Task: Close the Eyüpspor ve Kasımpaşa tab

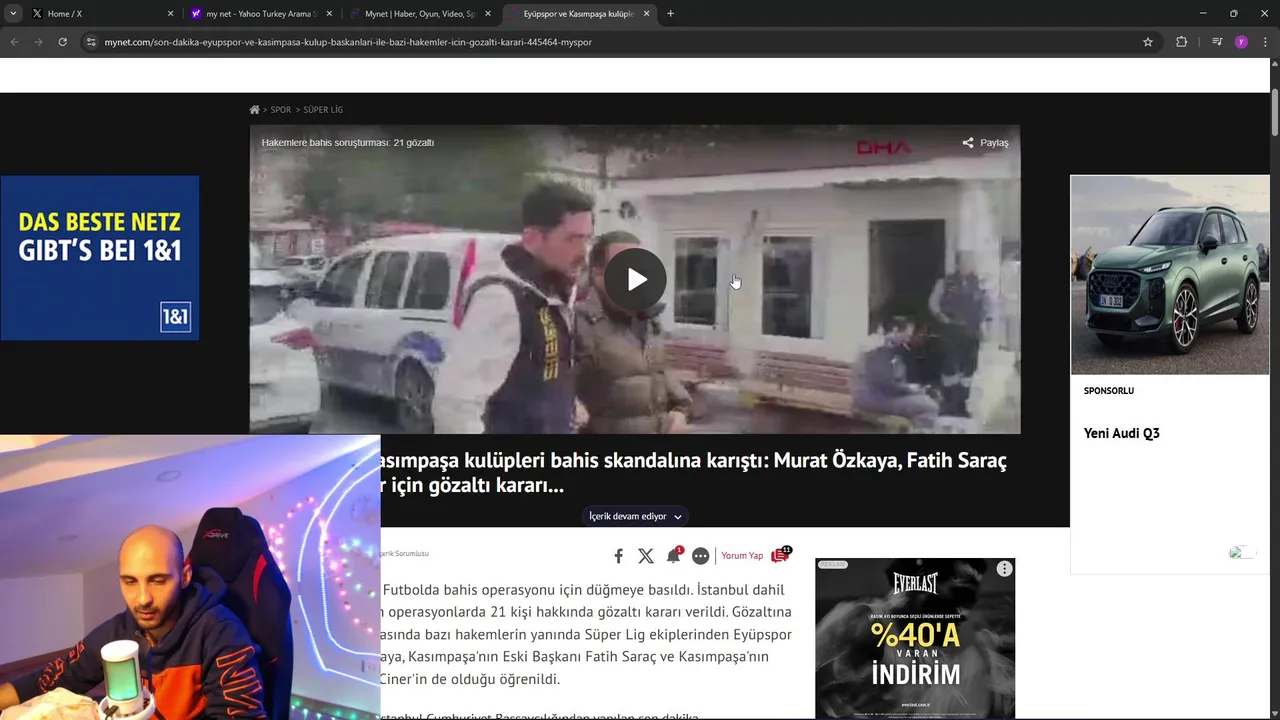Action: [x=647, y=14]
